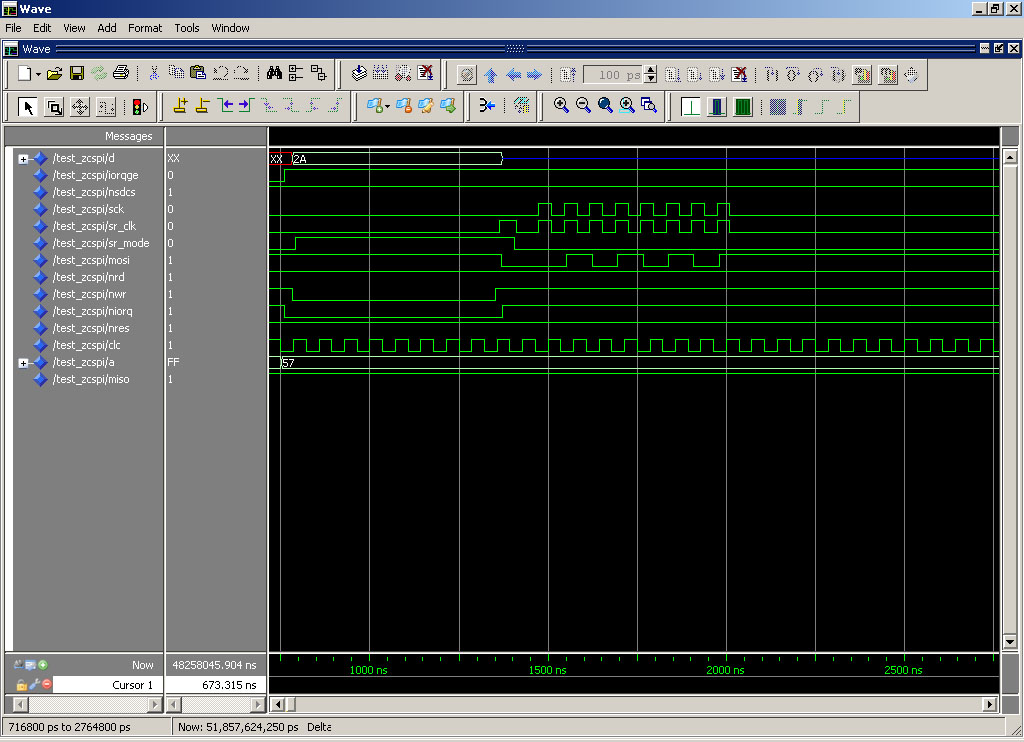Click the waveform vertical scrollbar down arrow

point(1009,642)
